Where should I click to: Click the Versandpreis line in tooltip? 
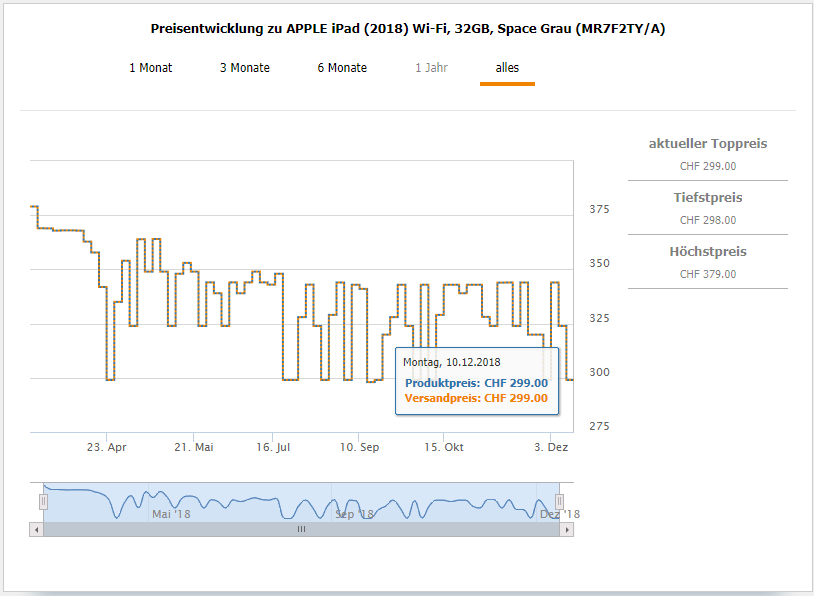coord(476,398)
